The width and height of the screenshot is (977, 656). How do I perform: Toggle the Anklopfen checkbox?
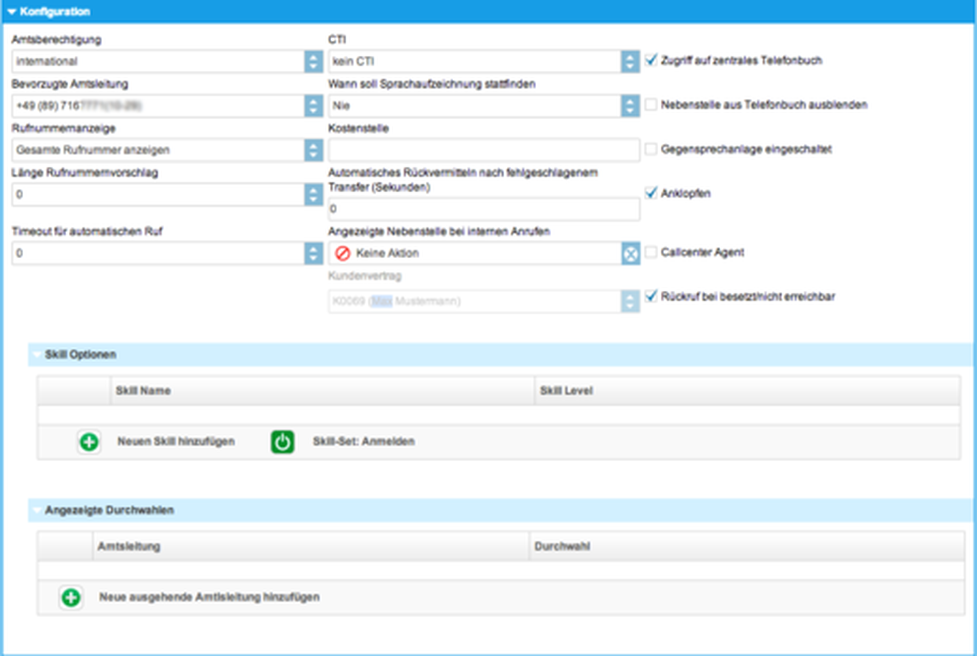pos(652,193)
